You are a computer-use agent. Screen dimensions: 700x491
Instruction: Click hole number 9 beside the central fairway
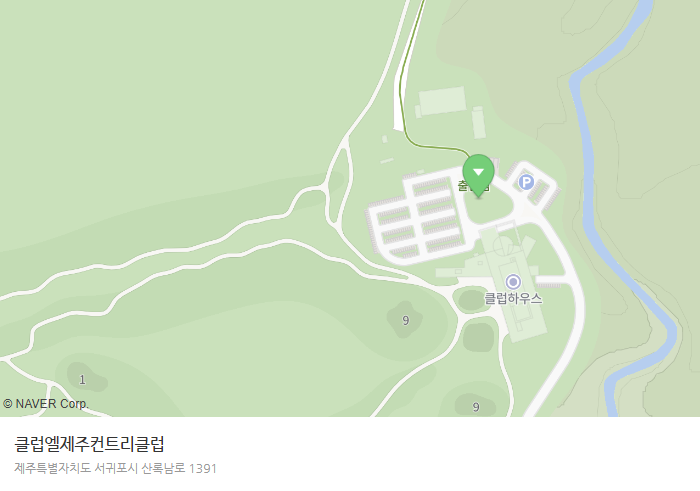(x=405, y=320)
